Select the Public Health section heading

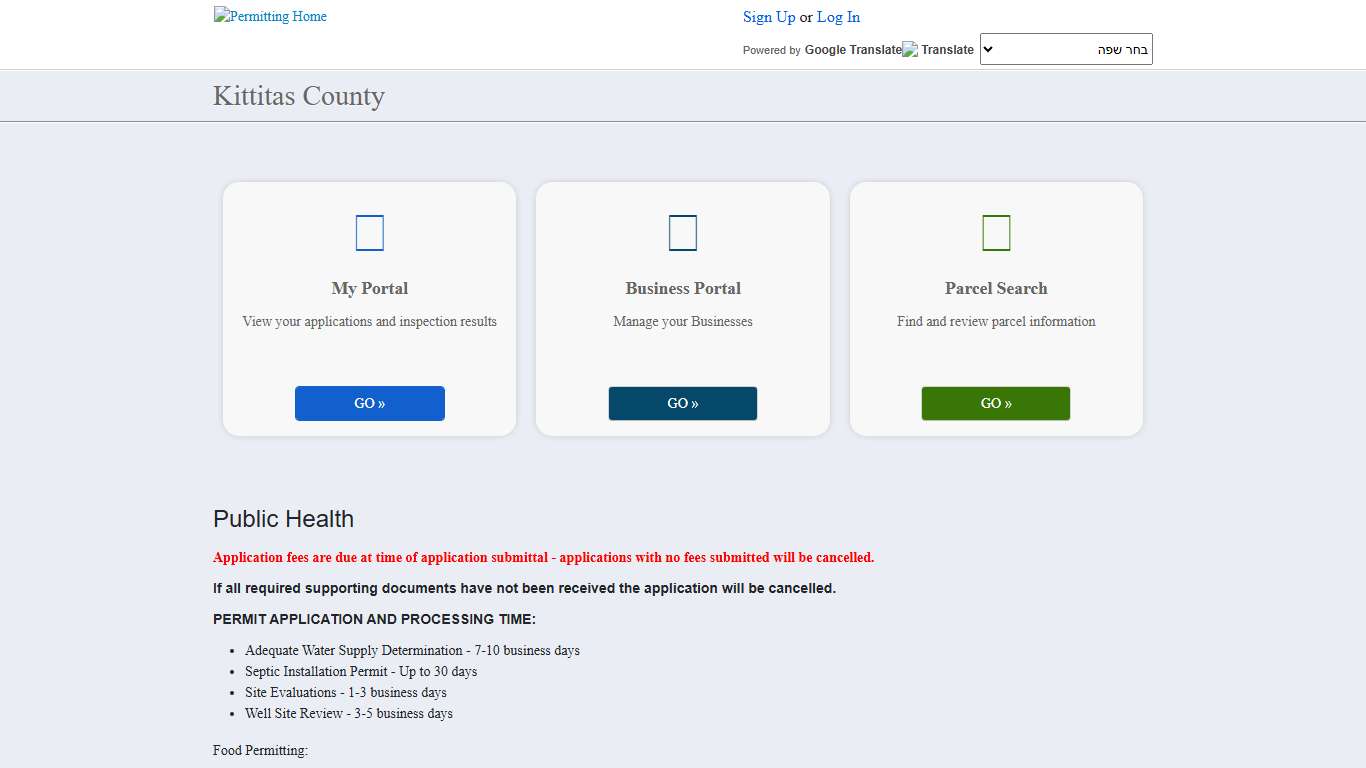[283, 519]
